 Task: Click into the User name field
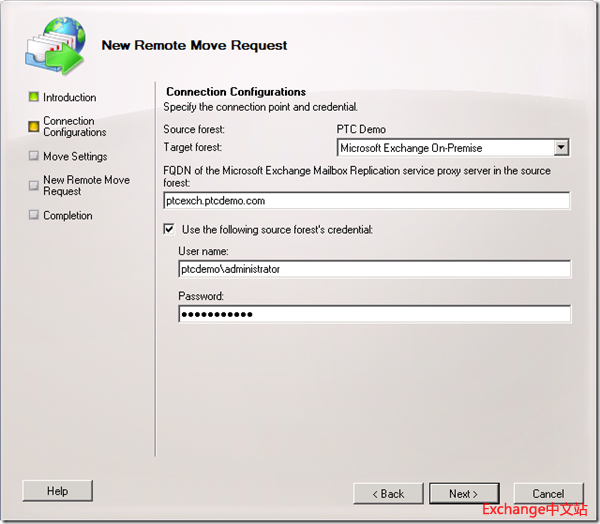click(x=374, y=269)
